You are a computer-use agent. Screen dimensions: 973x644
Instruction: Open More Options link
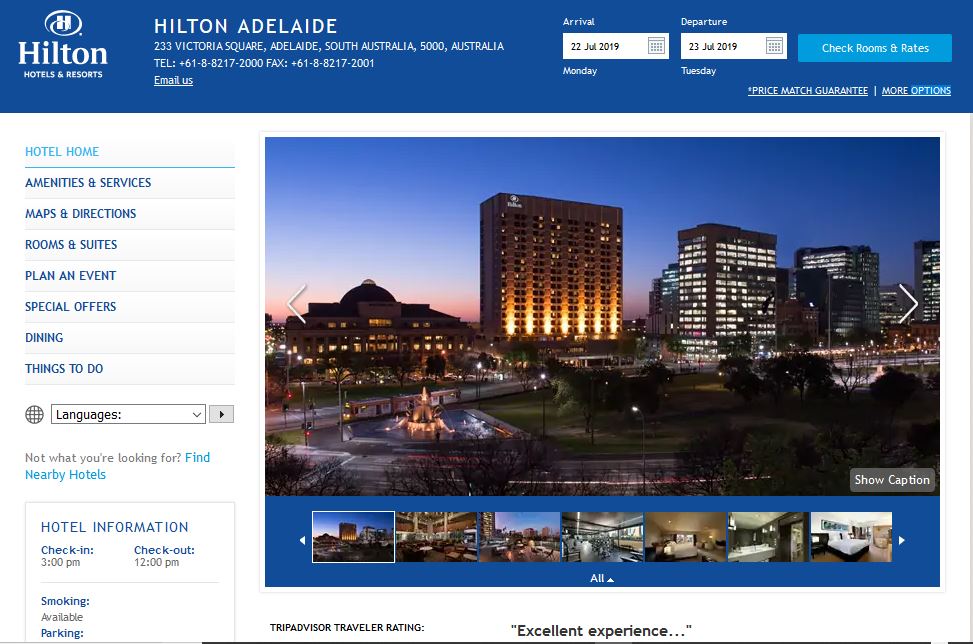tap(916, 91)
